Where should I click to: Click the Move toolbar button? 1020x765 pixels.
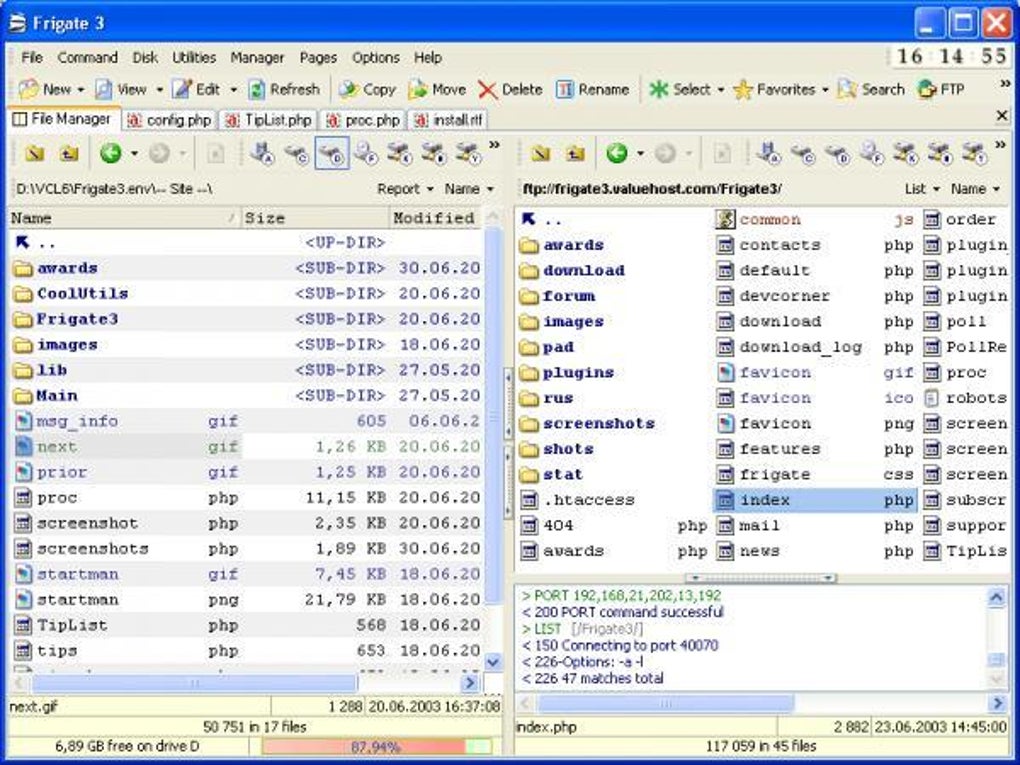tap(437, 89)
